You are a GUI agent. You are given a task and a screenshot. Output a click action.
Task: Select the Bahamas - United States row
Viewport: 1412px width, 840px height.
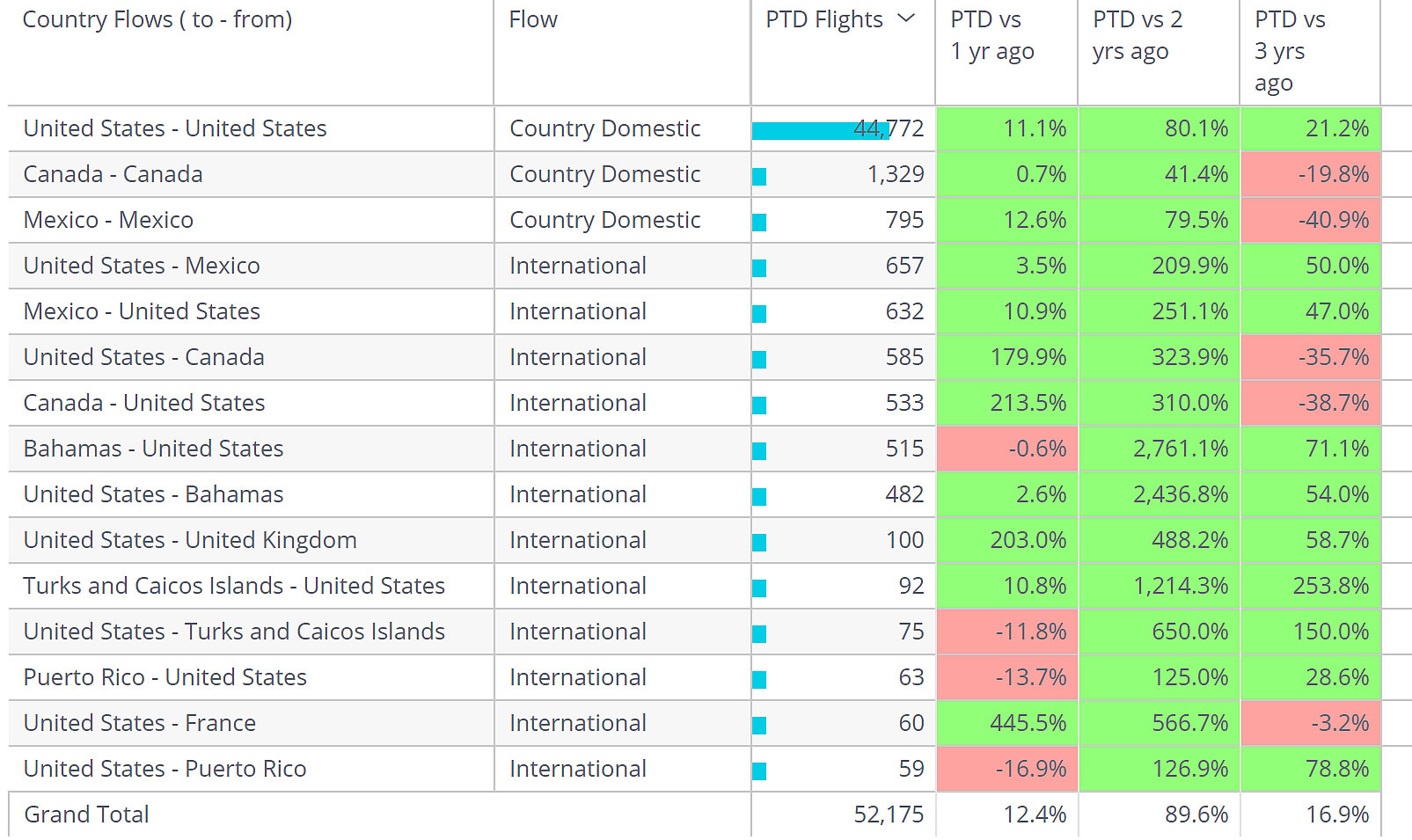pos(153,449)
